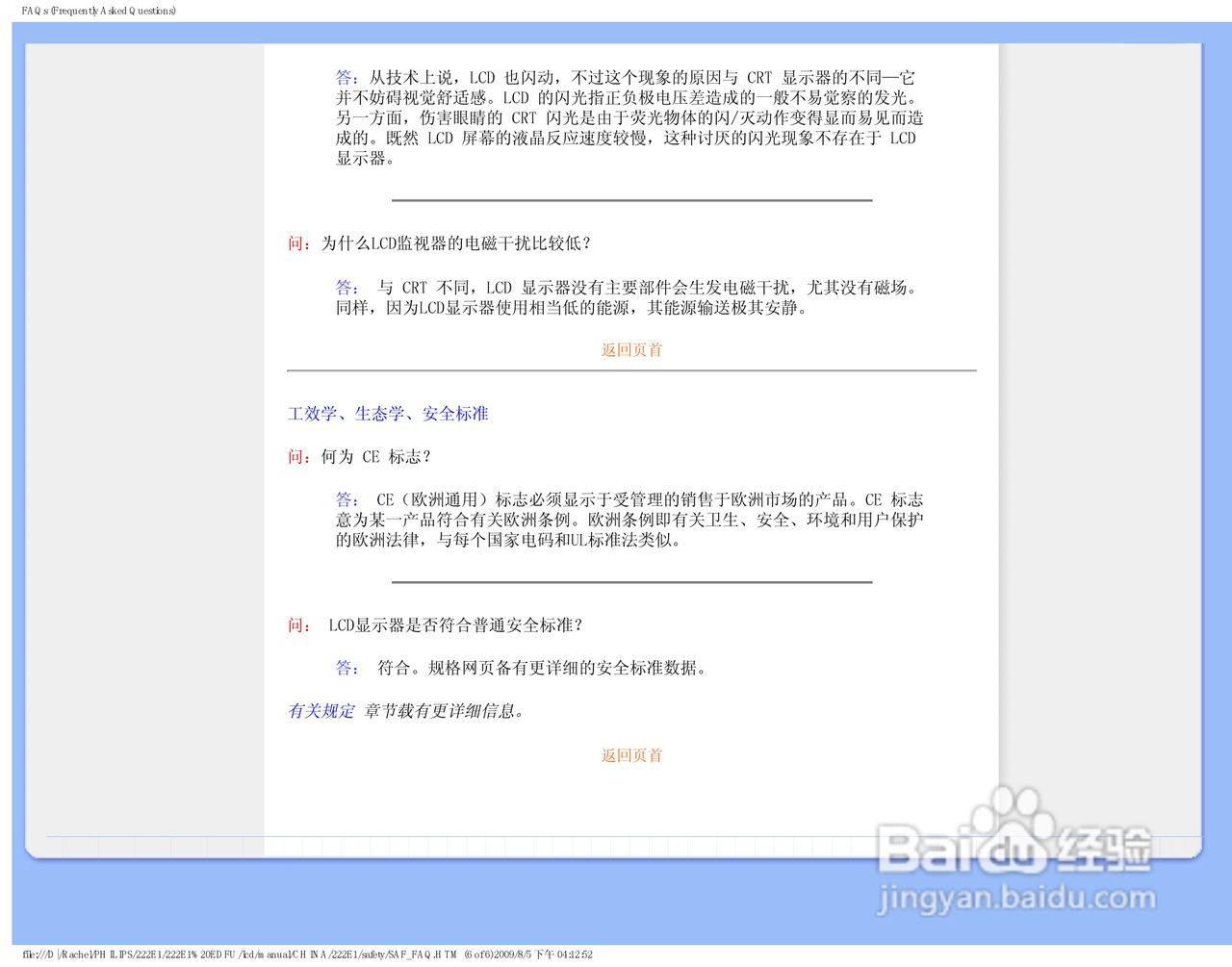Click the footer timestamp 2009/8/5 下午 04:12:52

pyautogui.click(x=545, y=954)
